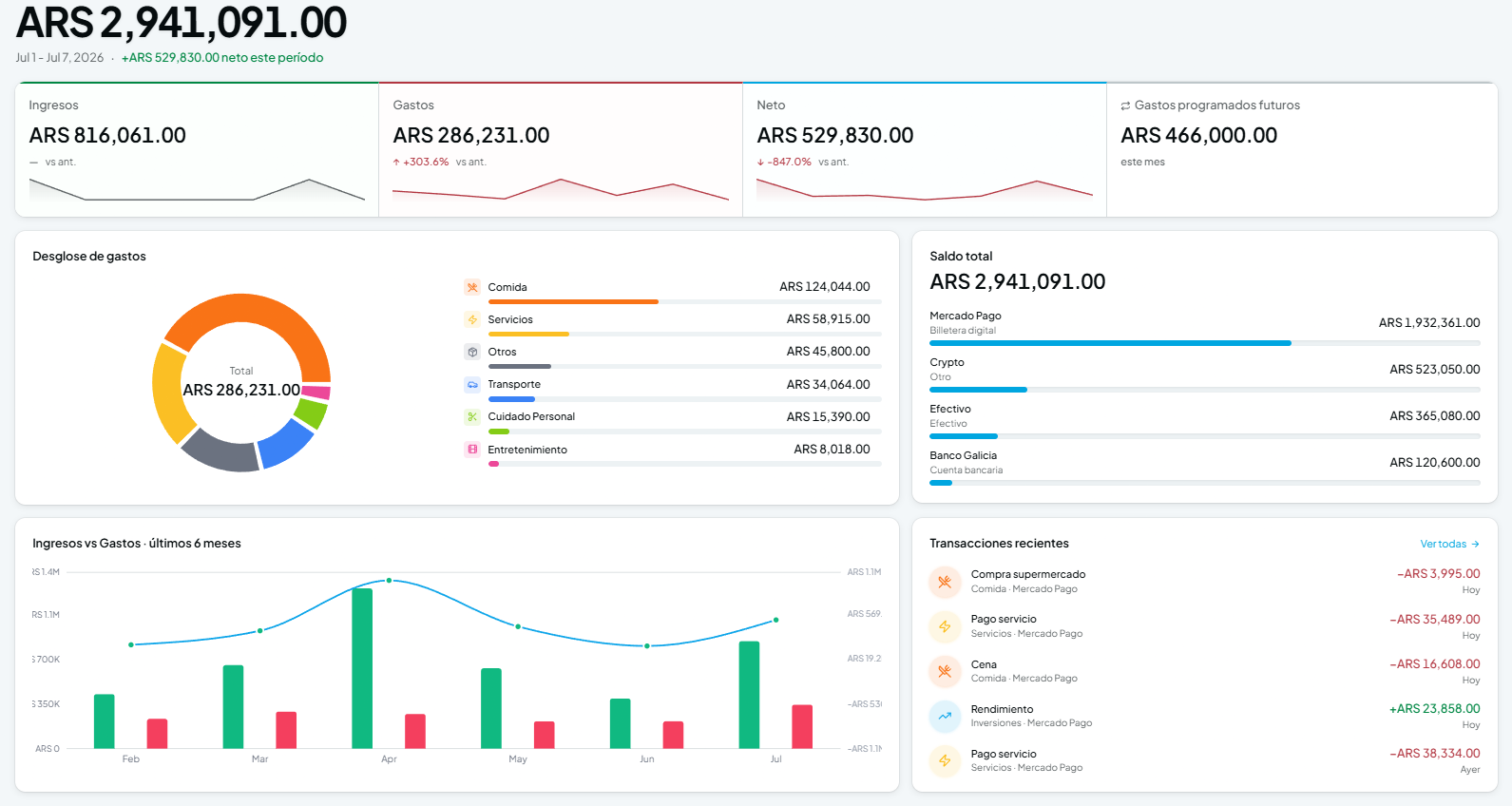
Task: Click the red Jul expenses bar
Action: point(802,726)
